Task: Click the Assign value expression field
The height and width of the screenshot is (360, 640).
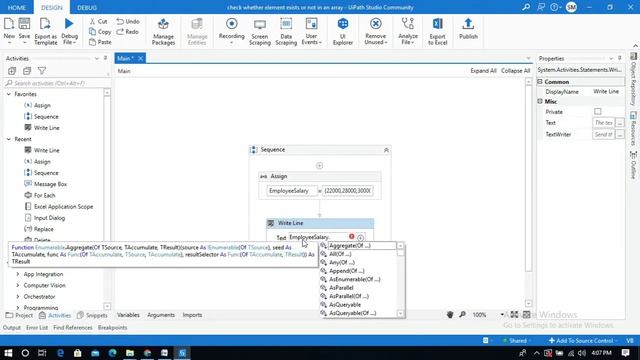Action: [x=347, y=191]
